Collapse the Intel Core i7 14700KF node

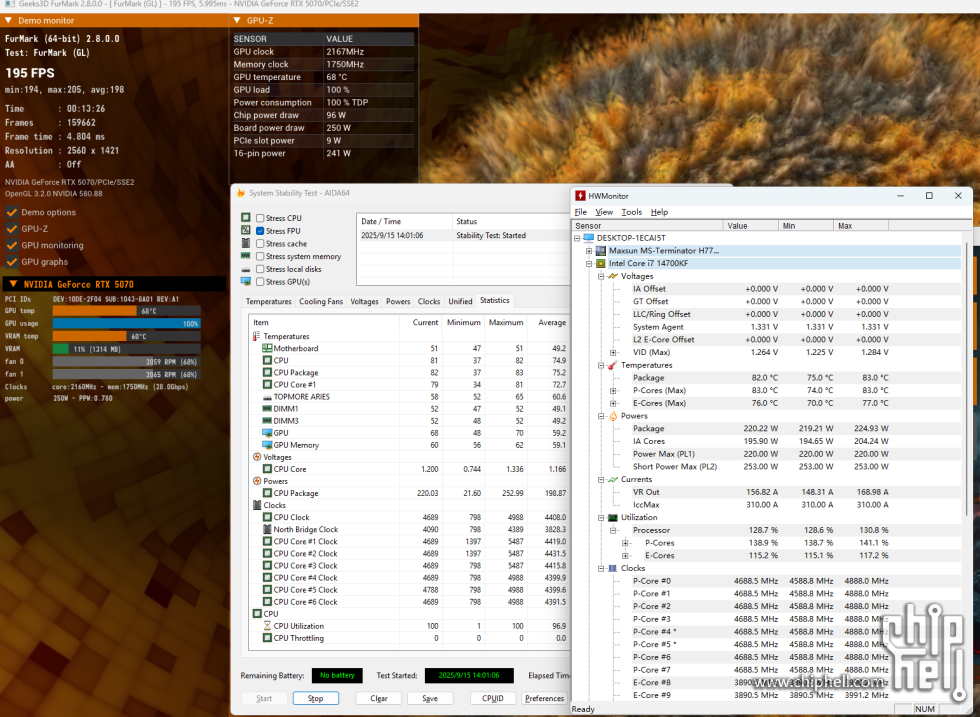[x=589, y=263]
